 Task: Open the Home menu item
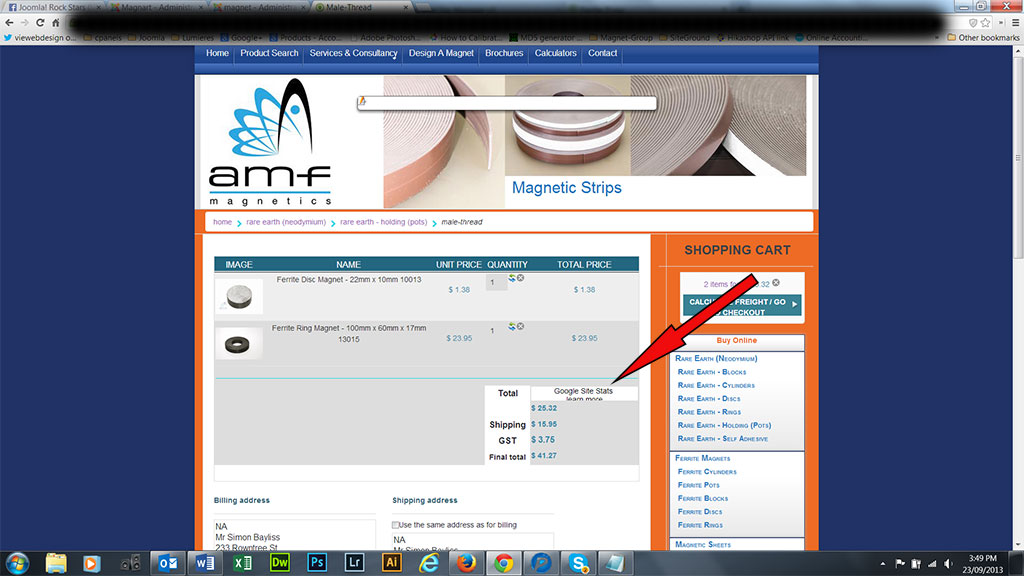point(217,54)
